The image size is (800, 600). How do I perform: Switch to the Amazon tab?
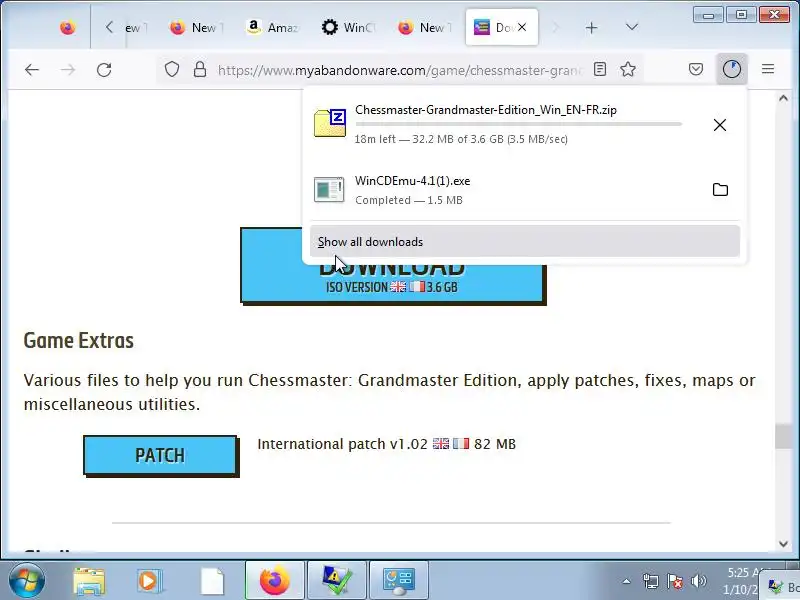(x=272, y=28)
